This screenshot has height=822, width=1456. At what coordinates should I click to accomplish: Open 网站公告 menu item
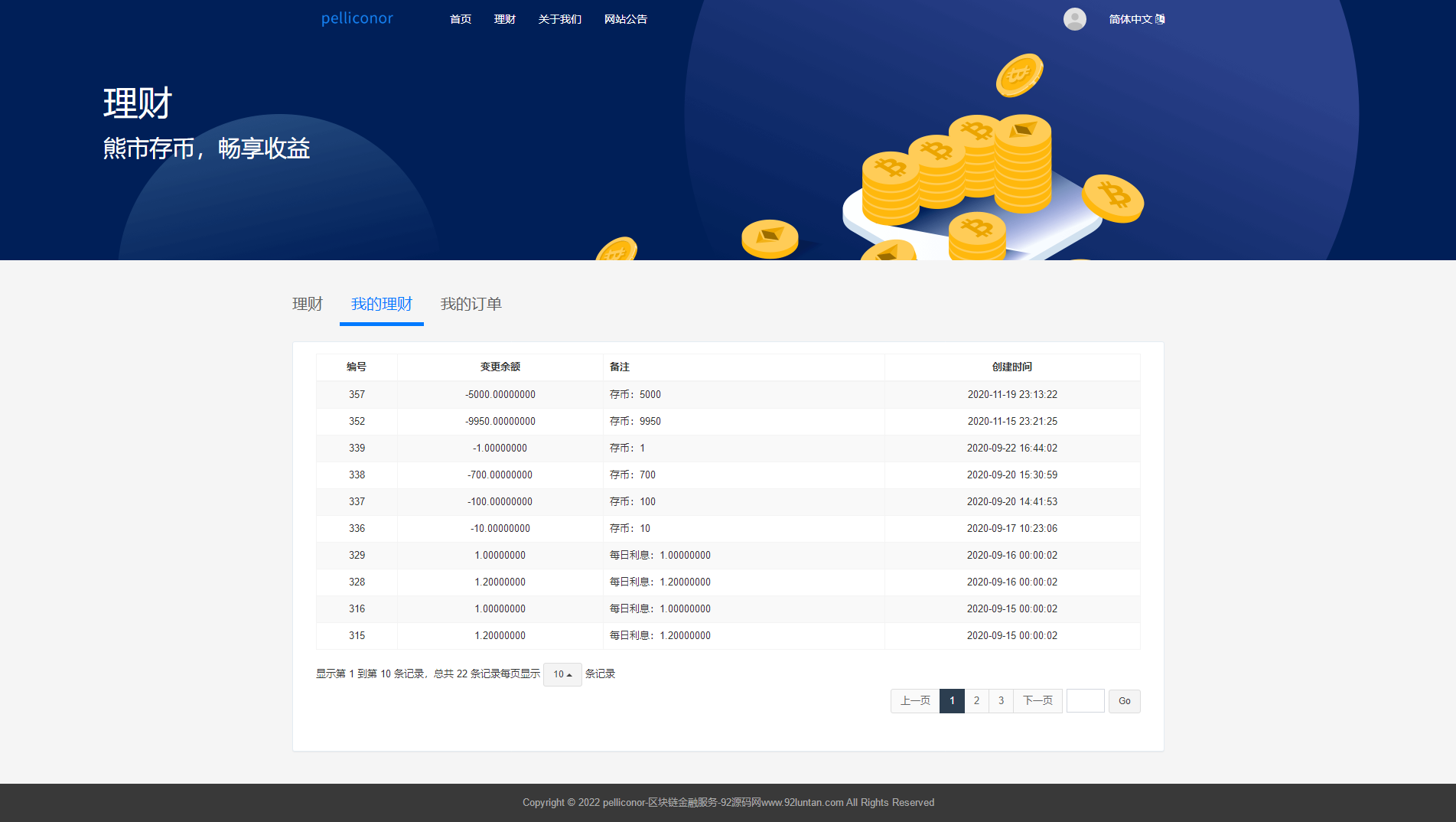(626, 19)
